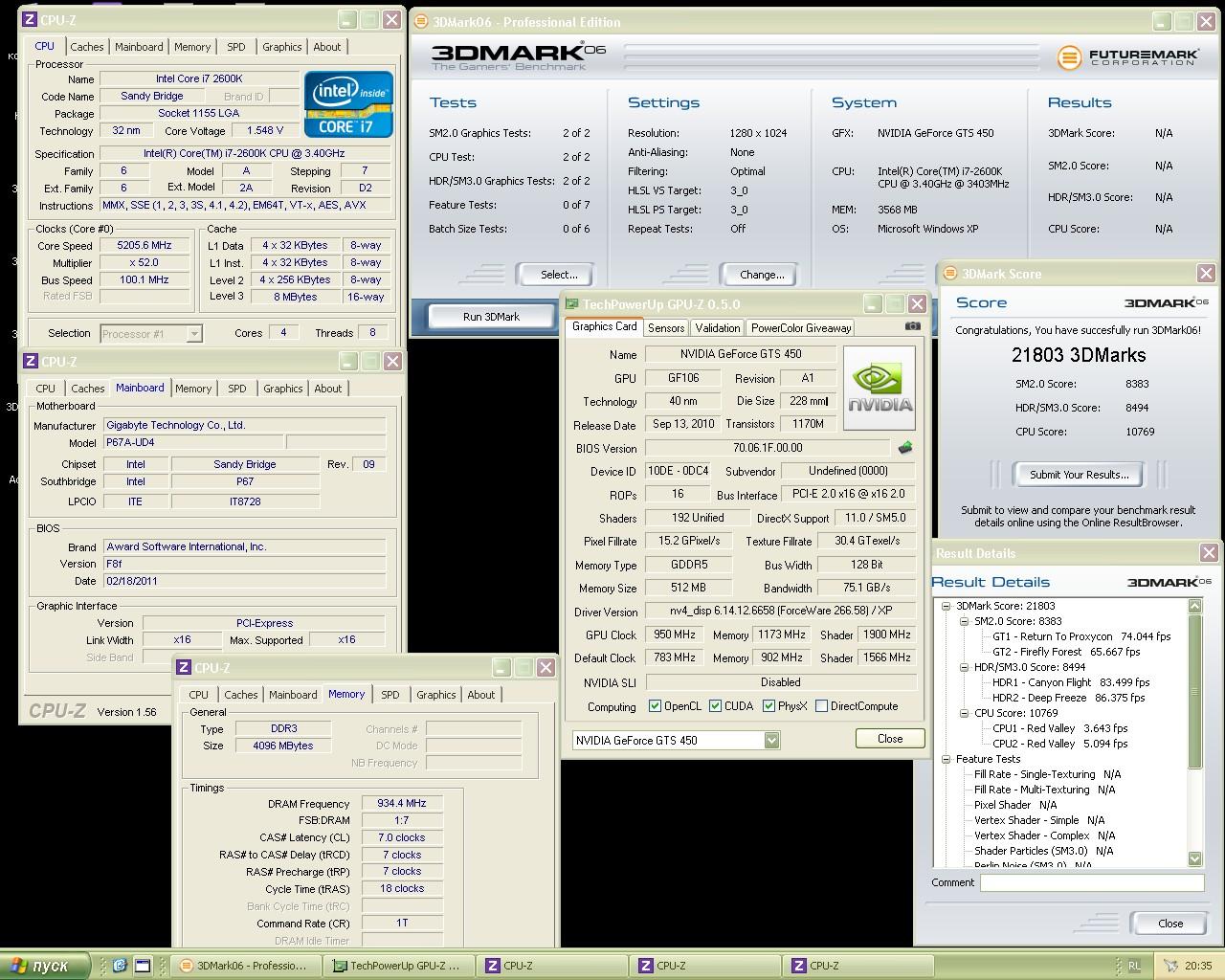This screenshot has width=1225, height=980.
Task: Click the CPU-Z Memory window title icon
Action: pos(185,667)
